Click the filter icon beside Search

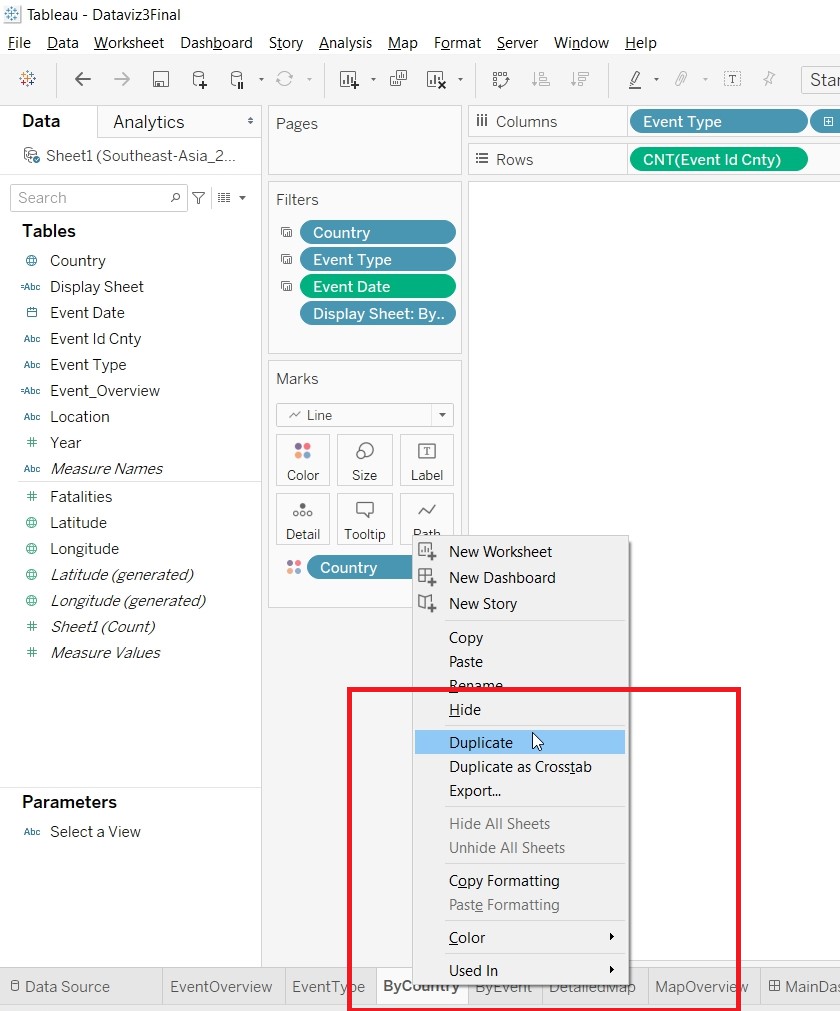pyautogui.click(x=199, y=198)
